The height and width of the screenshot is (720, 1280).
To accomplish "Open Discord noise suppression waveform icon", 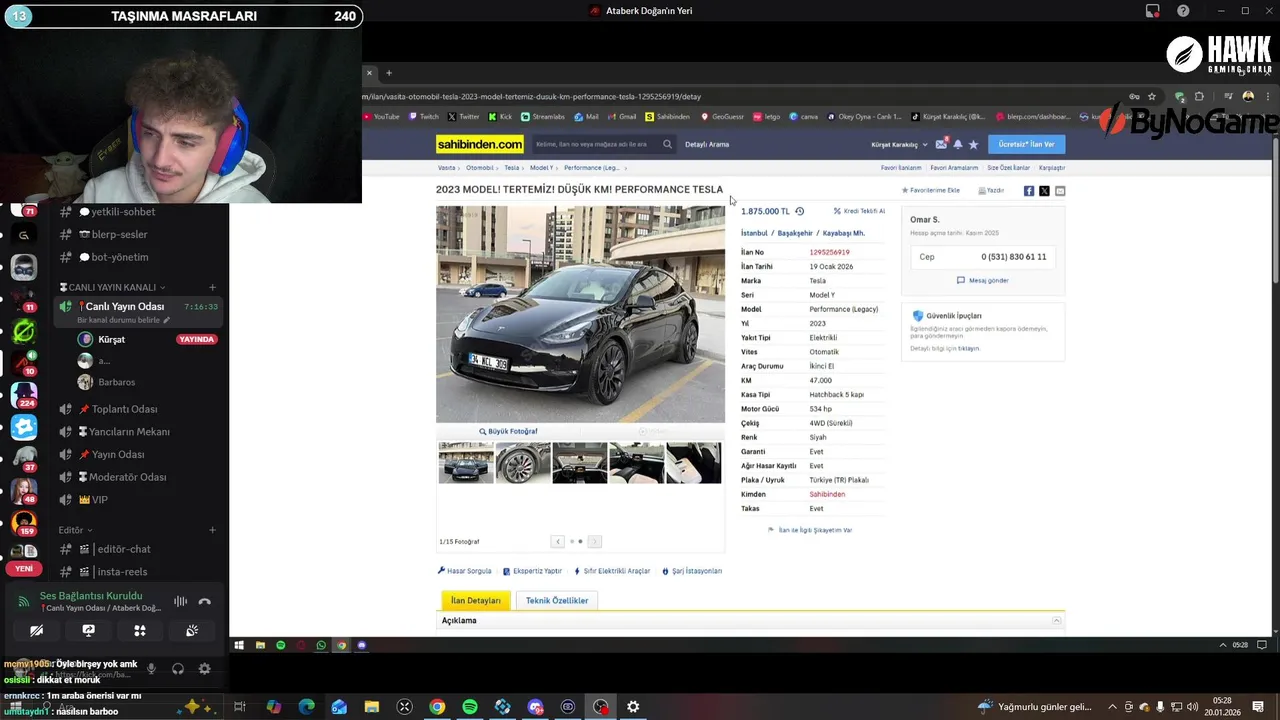I will click(x=180, y=601).
